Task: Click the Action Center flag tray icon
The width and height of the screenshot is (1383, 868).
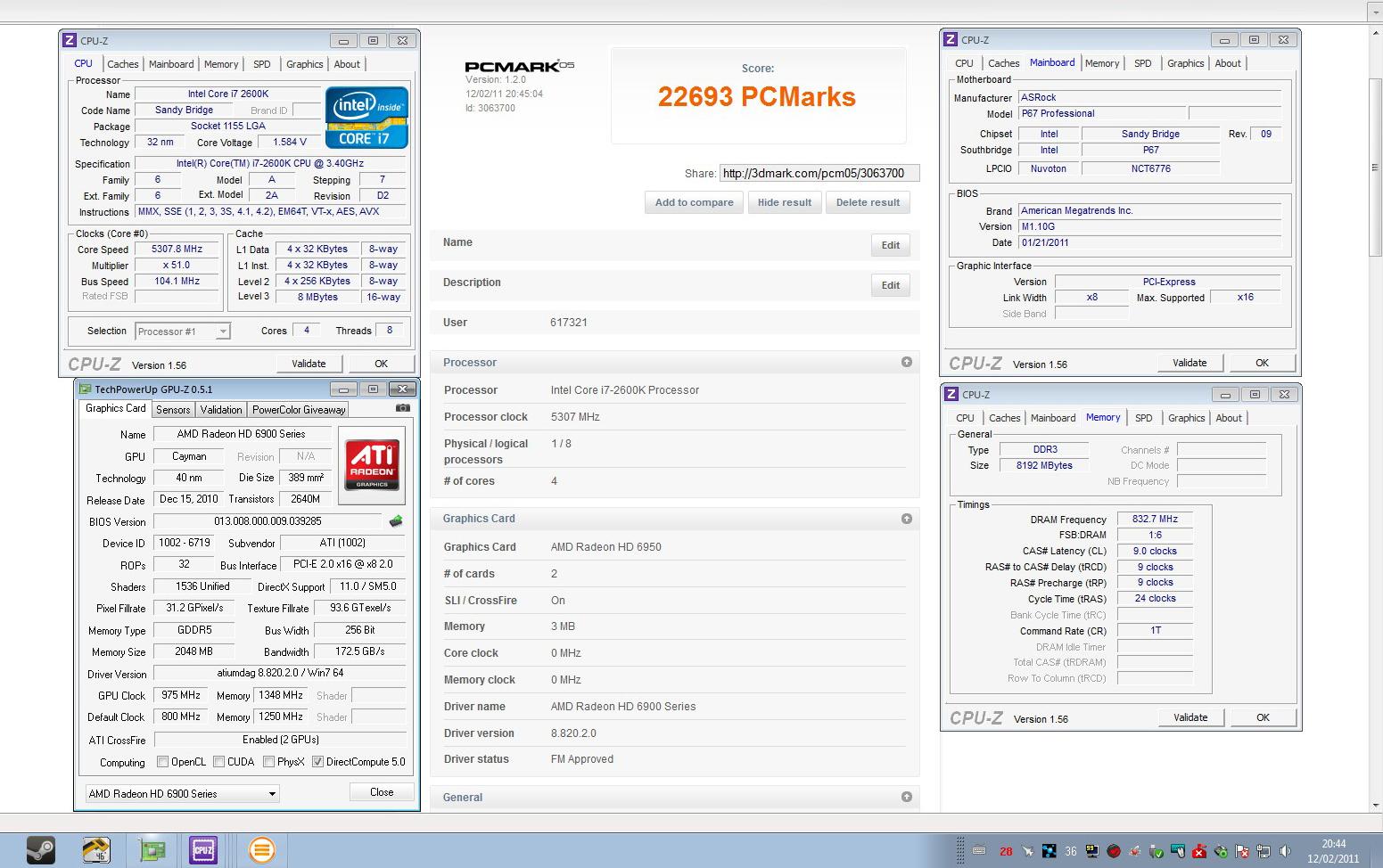Action: [1241, 851]
